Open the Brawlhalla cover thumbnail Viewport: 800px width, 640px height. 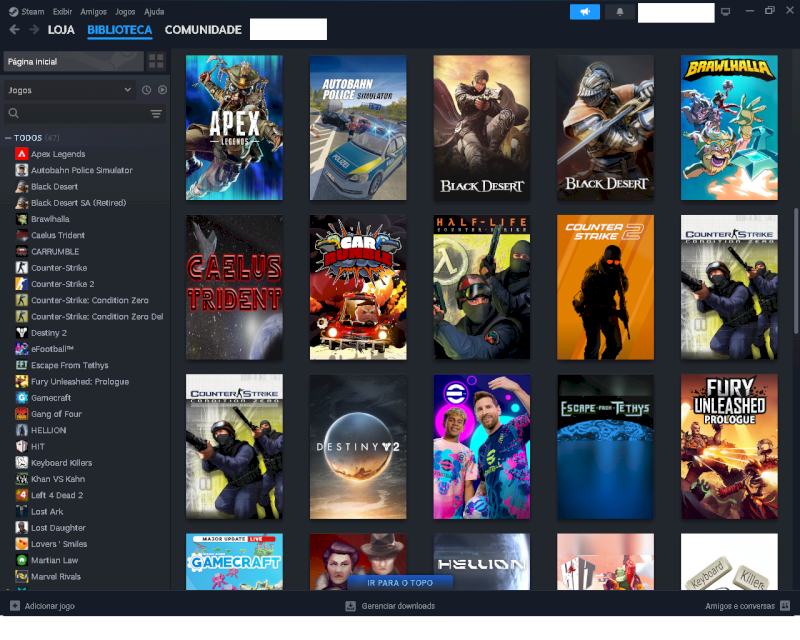tap(729, 128)
